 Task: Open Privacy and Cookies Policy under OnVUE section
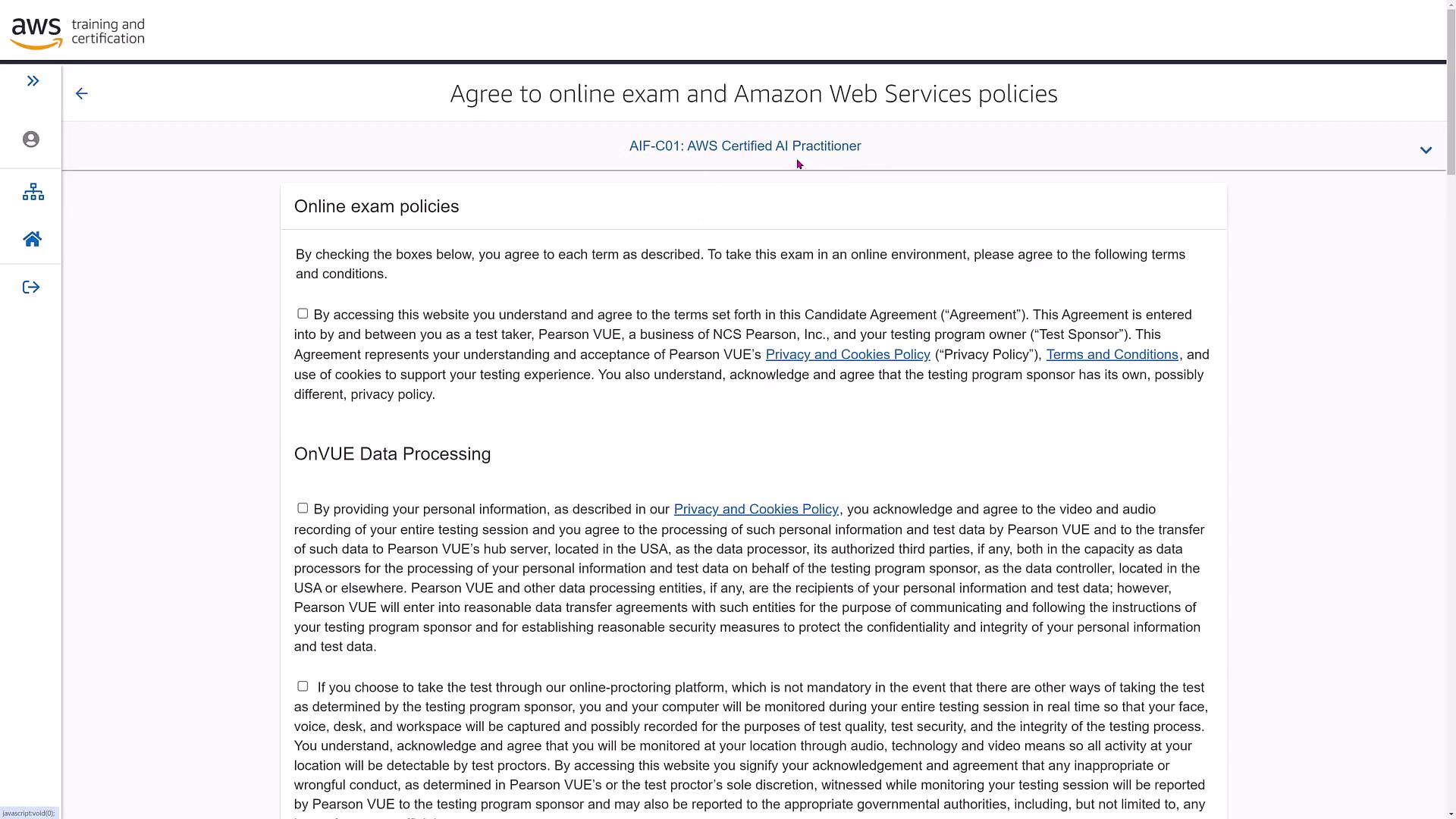click(x=755, y=510)
